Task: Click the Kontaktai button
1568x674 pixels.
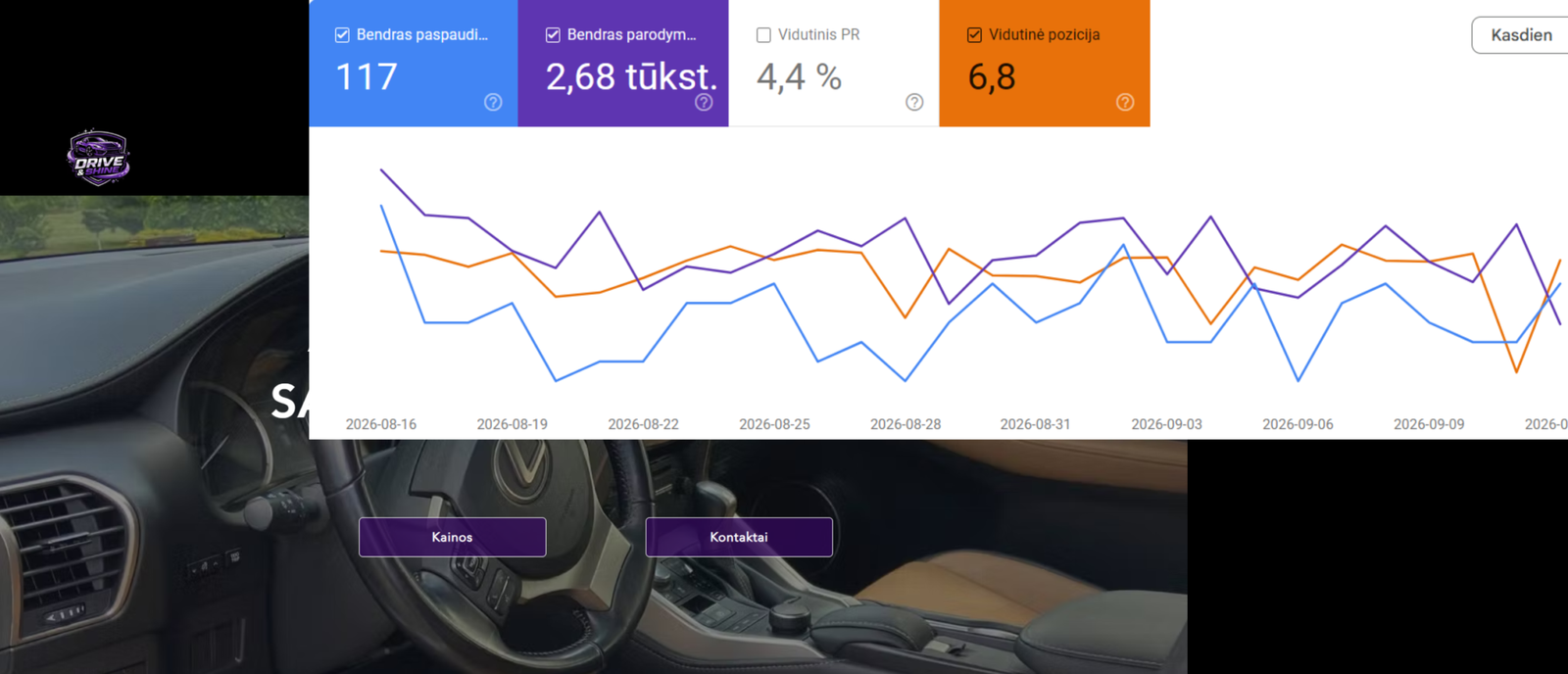Action: click(x=739, y=537)
